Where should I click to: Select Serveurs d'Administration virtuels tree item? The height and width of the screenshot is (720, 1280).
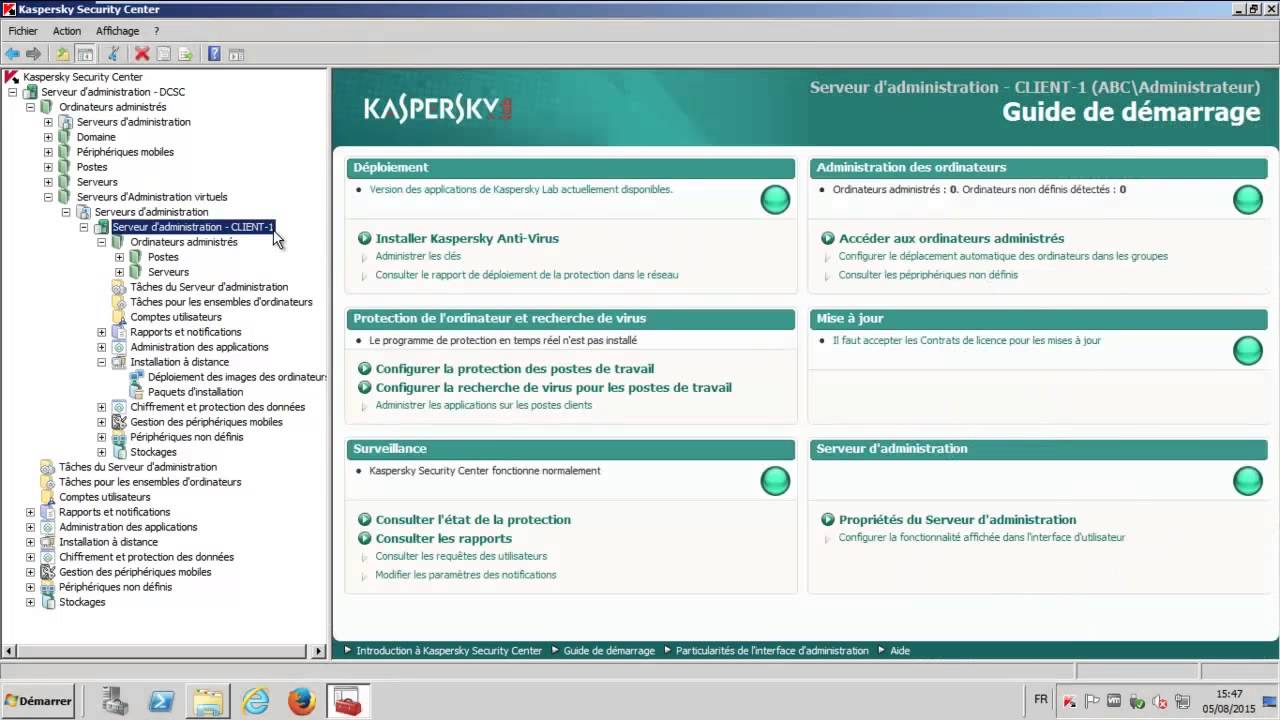tap(152, 197)
